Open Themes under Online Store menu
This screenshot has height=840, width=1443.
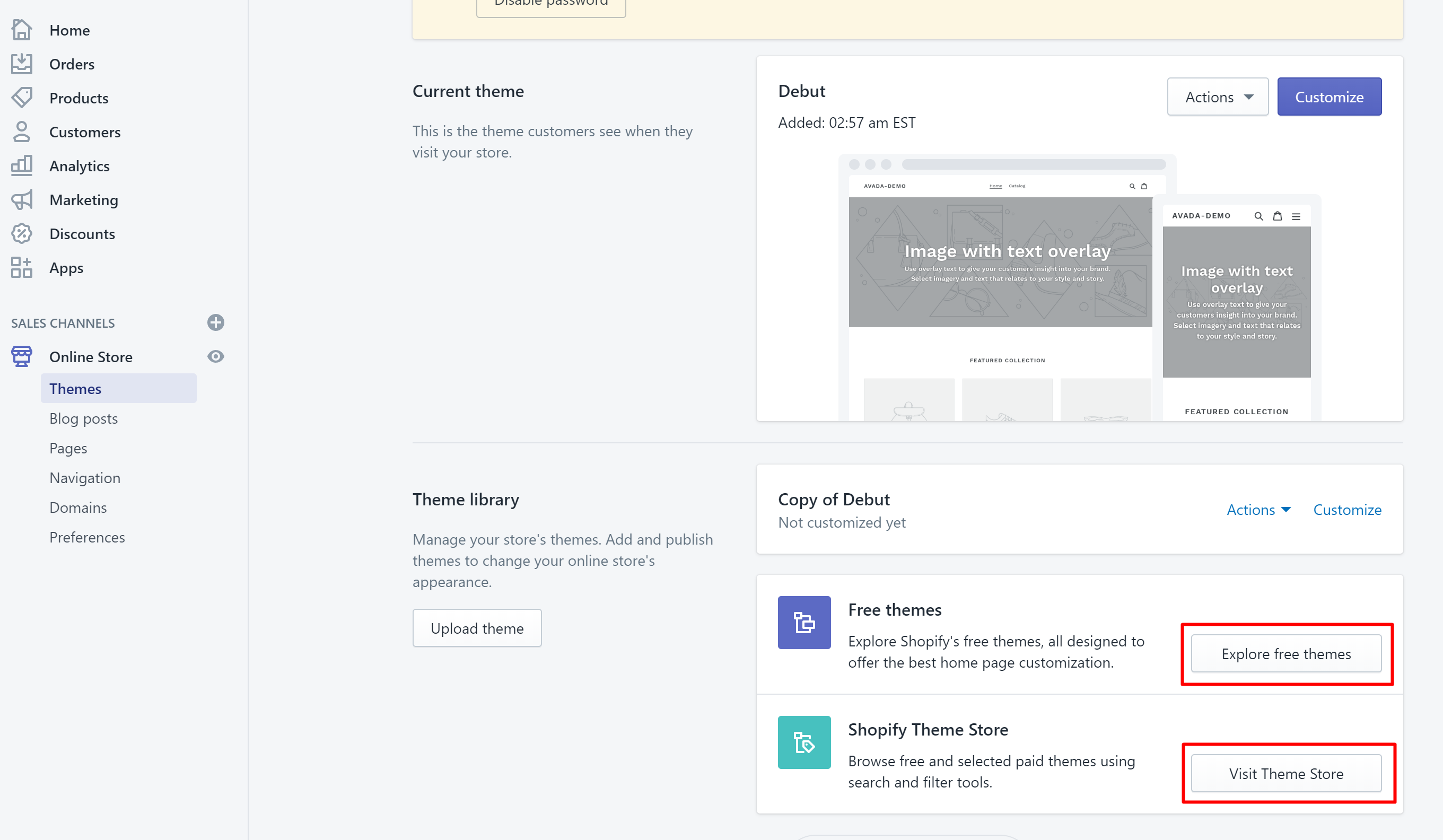pyautogui.click(x=75, y=388)
